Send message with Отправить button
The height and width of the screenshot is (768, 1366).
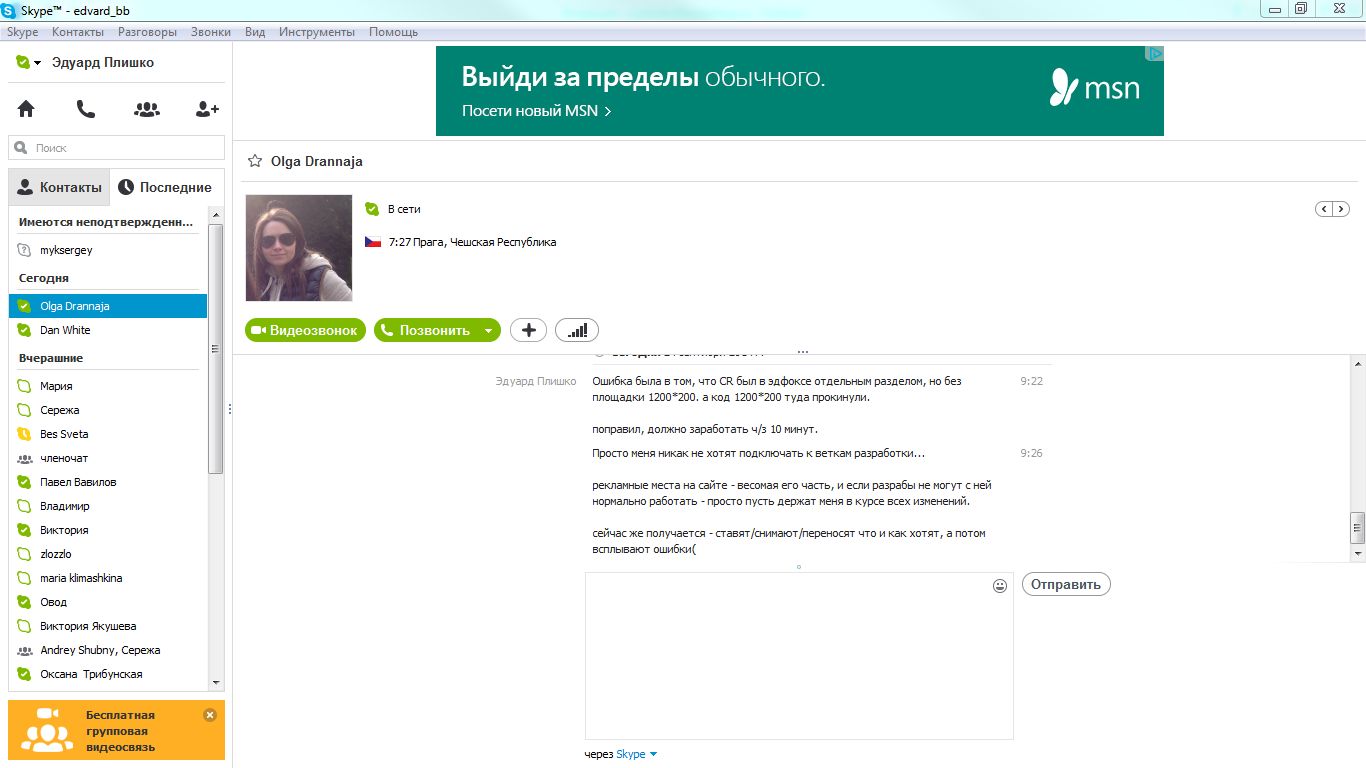(x=1066, y=584)
